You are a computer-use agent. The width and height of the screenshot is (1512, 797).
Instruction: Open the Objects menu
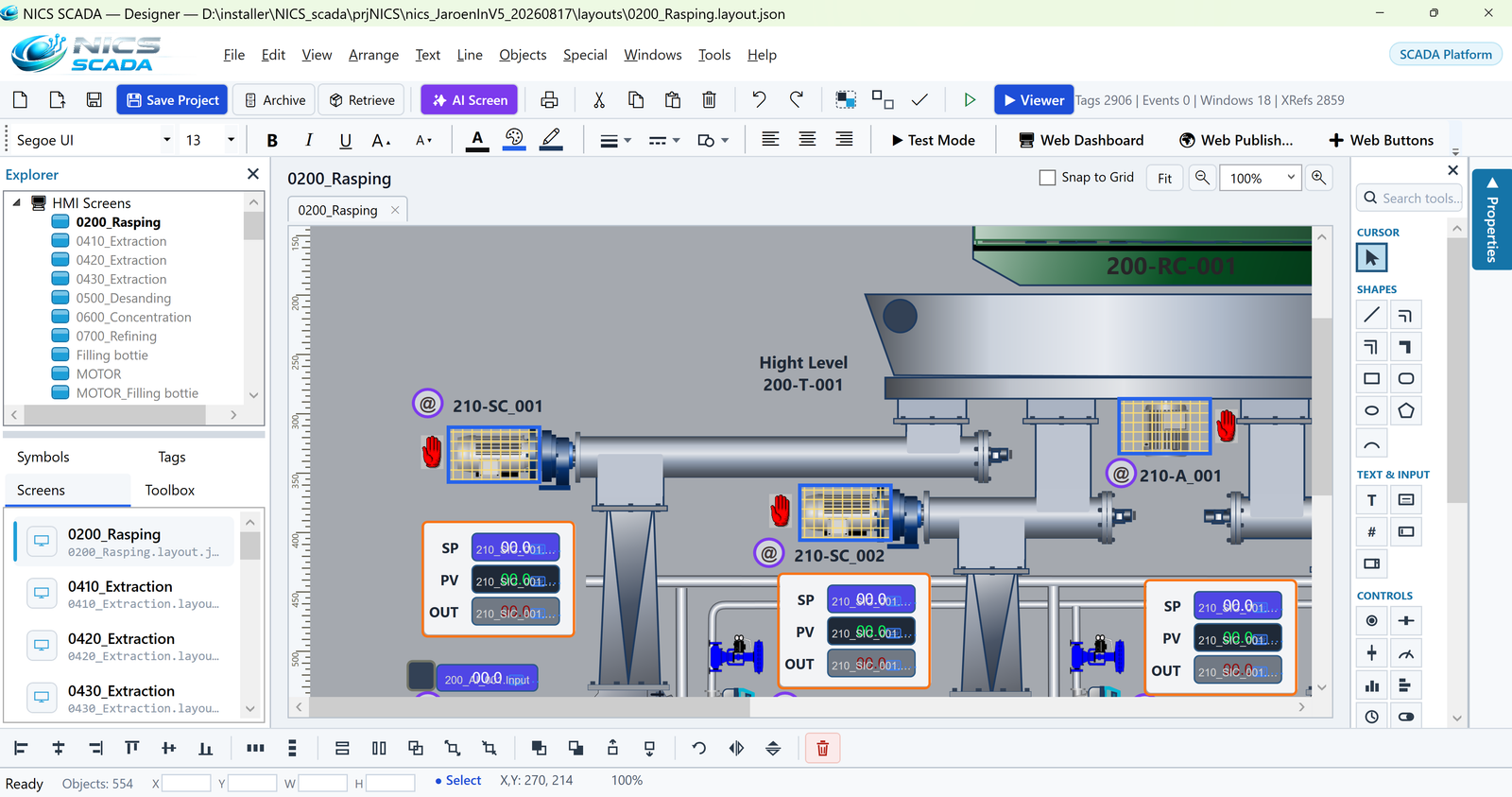523,55
